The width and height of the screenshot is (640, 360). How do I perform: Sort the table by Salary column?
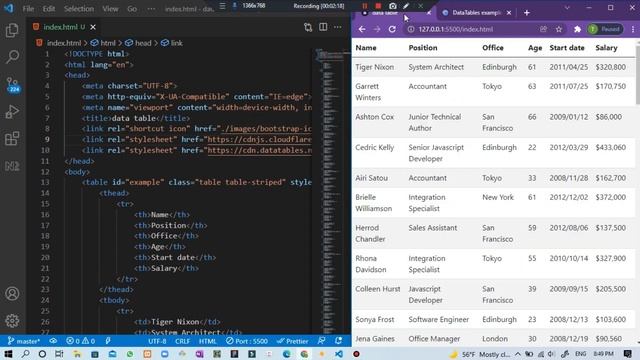point(606,48)
